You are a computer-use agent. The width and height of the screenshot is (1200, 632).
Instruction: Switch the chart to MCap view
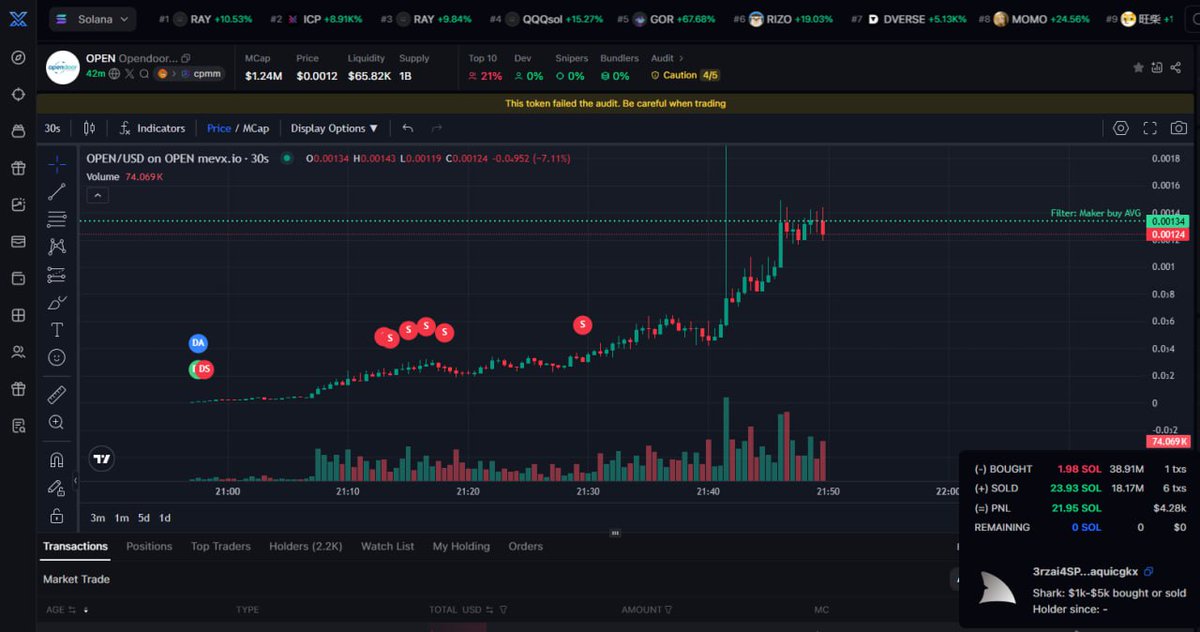(x=256, y=128)
